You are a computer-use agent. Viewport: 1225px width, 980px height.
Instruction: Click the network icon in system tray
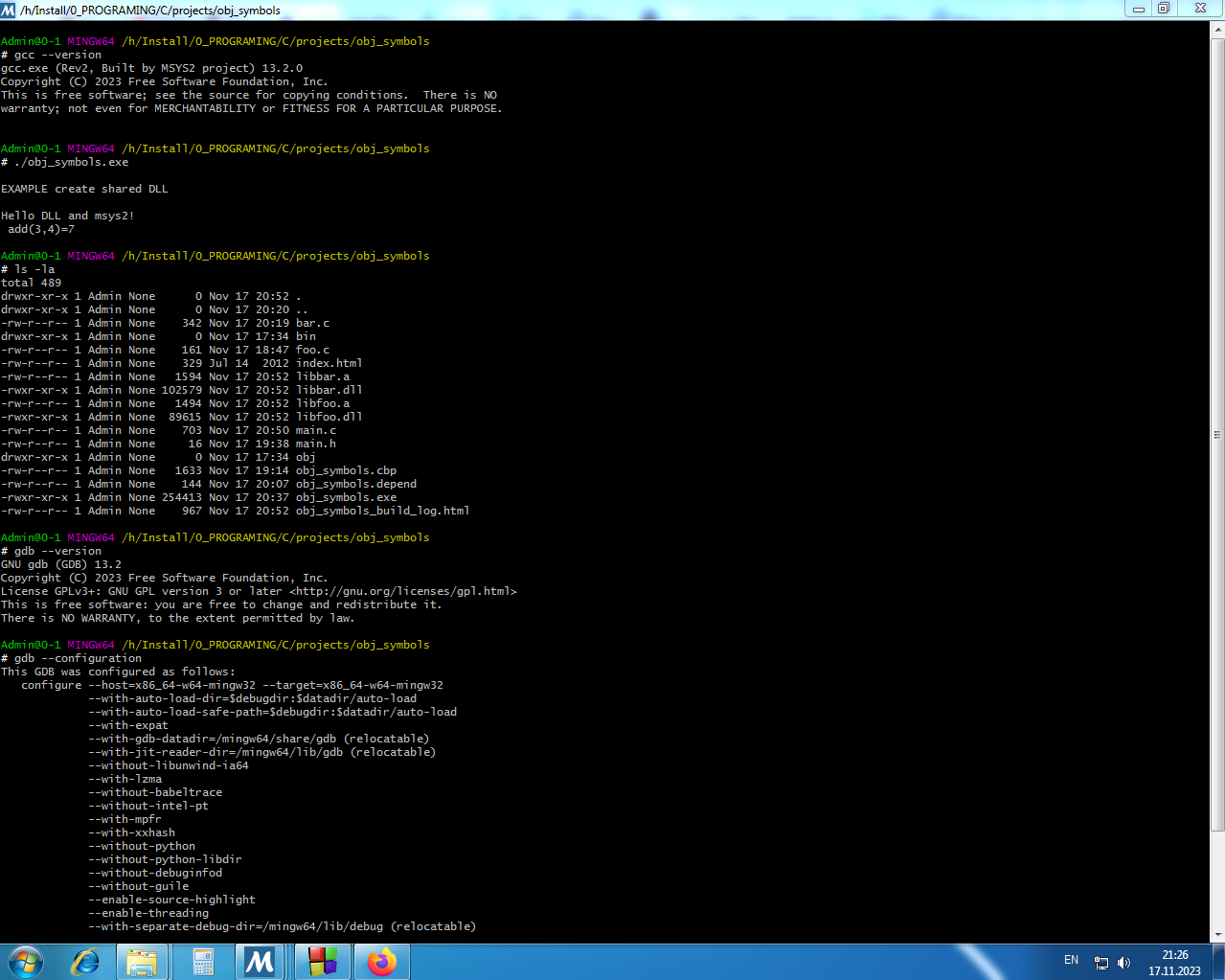(x=1101, y=963)
